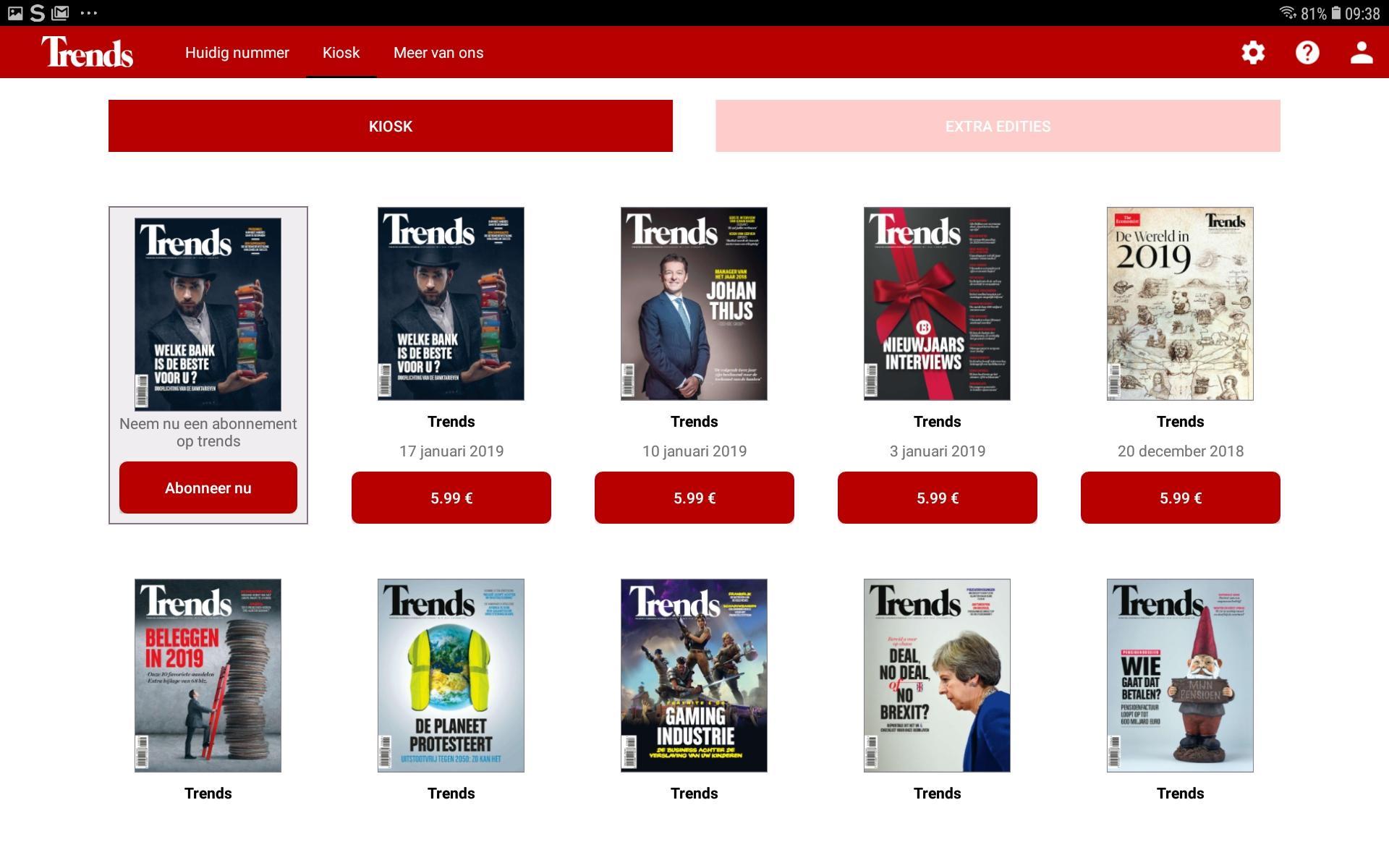
Task: Buy the 3 januari 2019 issue for 5.99 €
Action: click(x=938, y=498)
